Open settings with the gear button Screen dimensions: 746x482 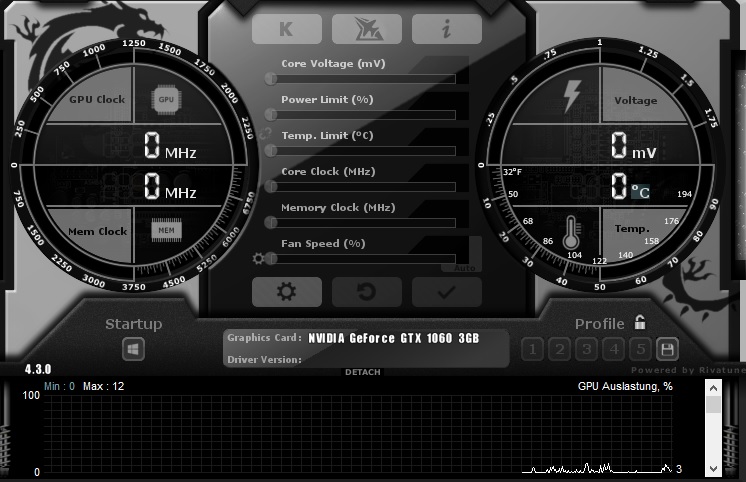tap(287, 292)
